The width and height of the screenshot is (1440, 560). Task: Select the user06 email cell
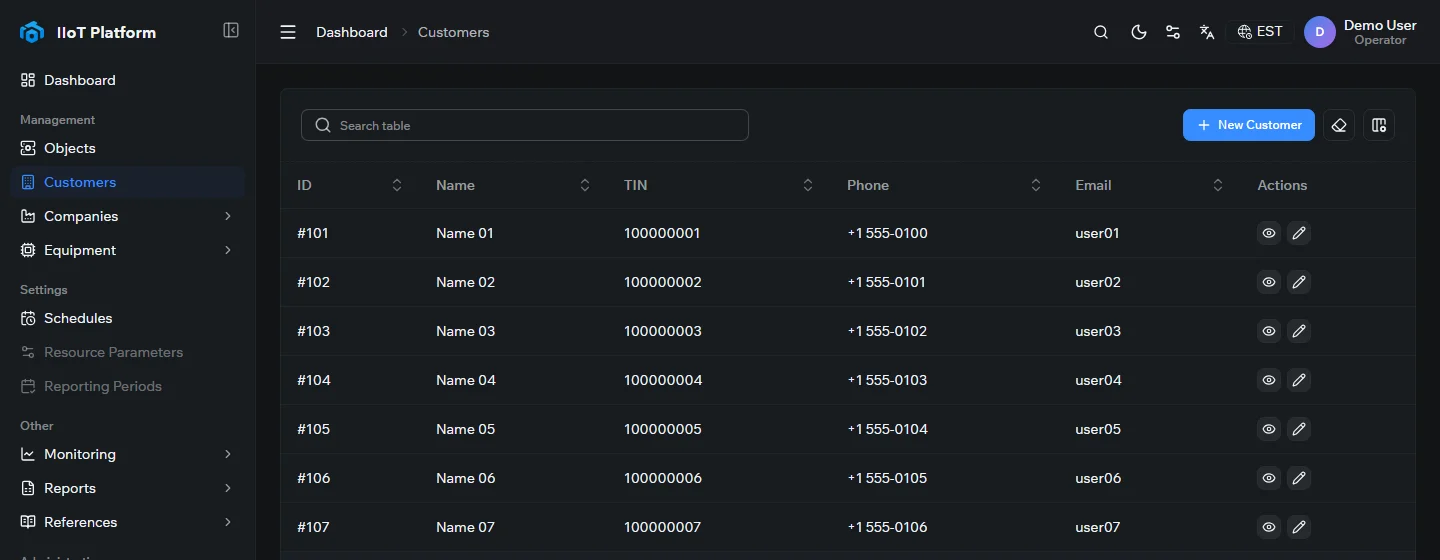click(x=1098, y=478)
